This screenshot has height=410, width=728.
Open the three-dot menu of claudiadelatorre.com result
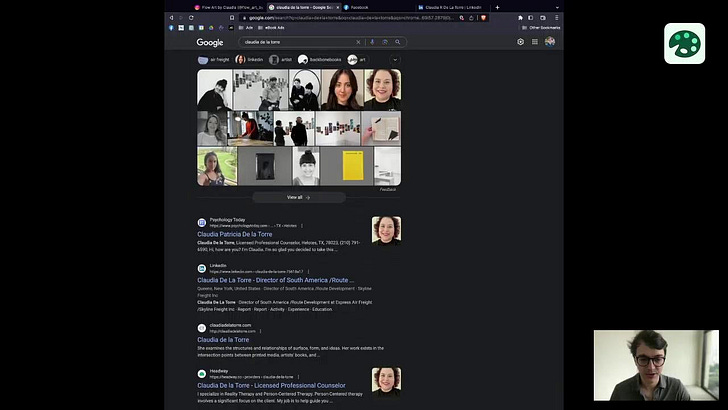(260, 331)
